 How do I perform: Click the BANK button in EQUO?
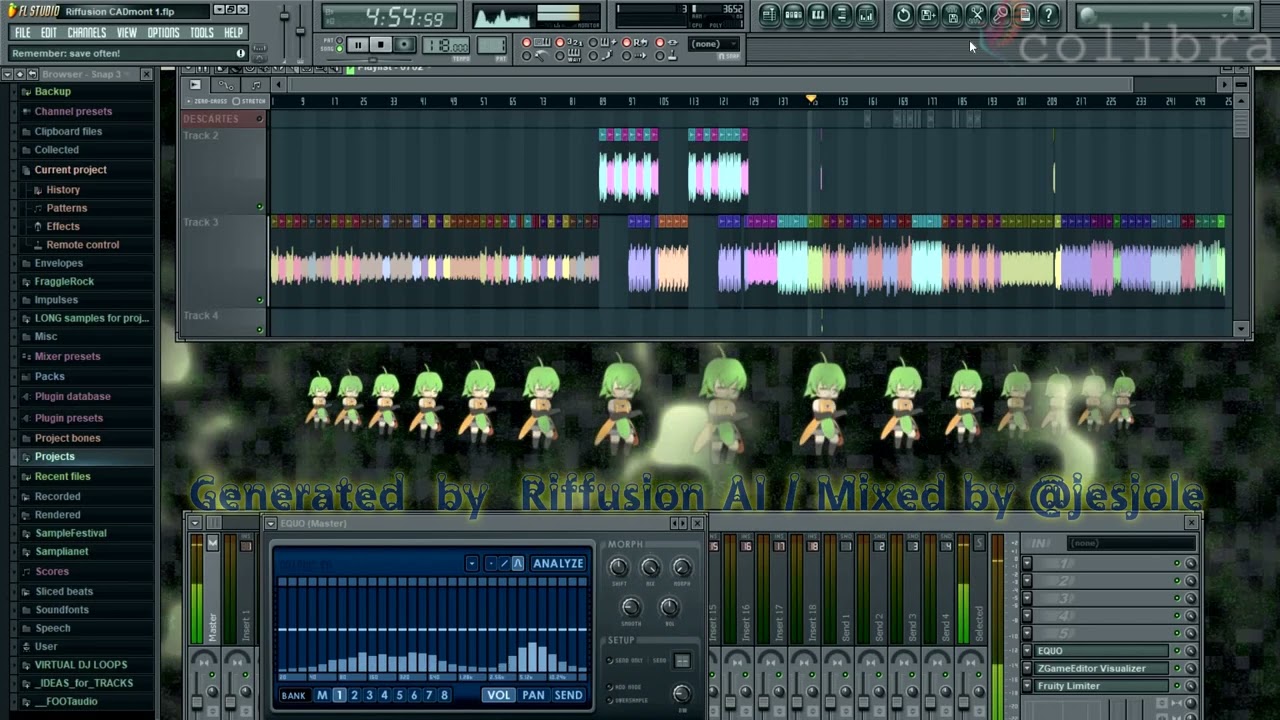point(294,695)
